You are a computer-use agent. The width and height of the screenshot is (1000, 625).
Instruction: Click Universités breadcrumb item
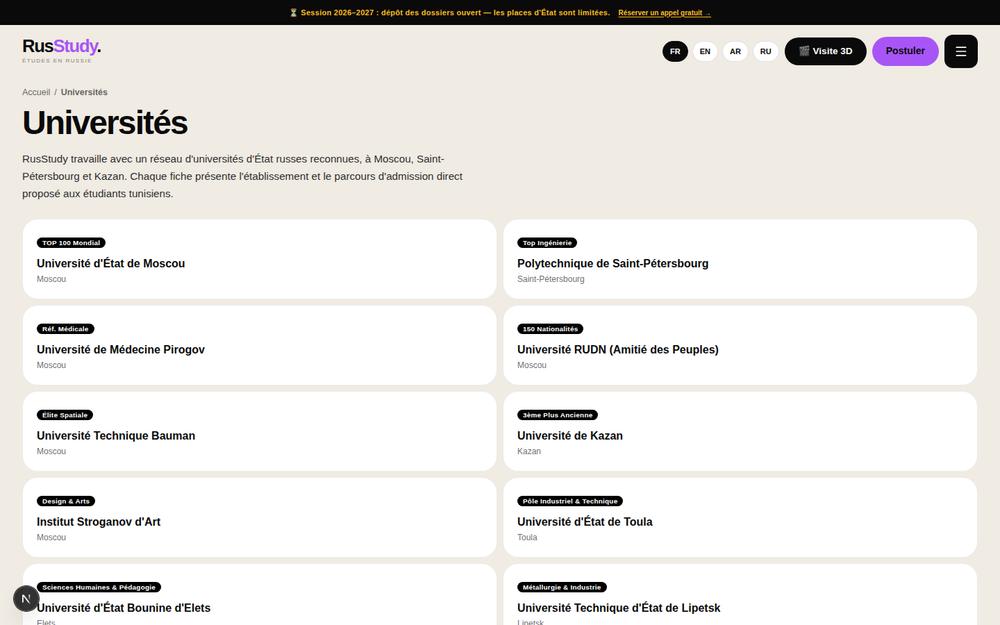(x=84, y=92)
